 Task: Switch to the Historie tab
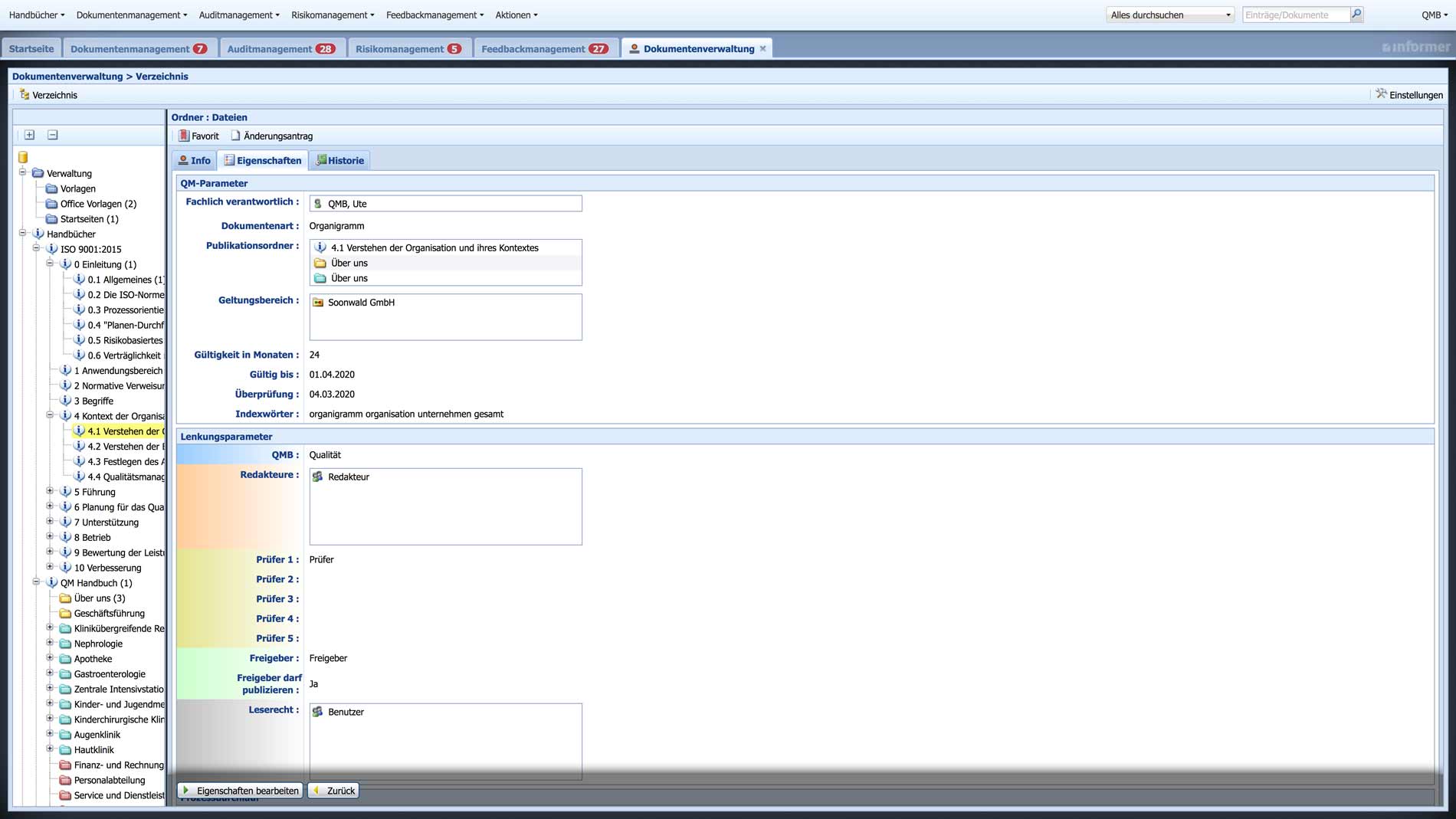339,160
